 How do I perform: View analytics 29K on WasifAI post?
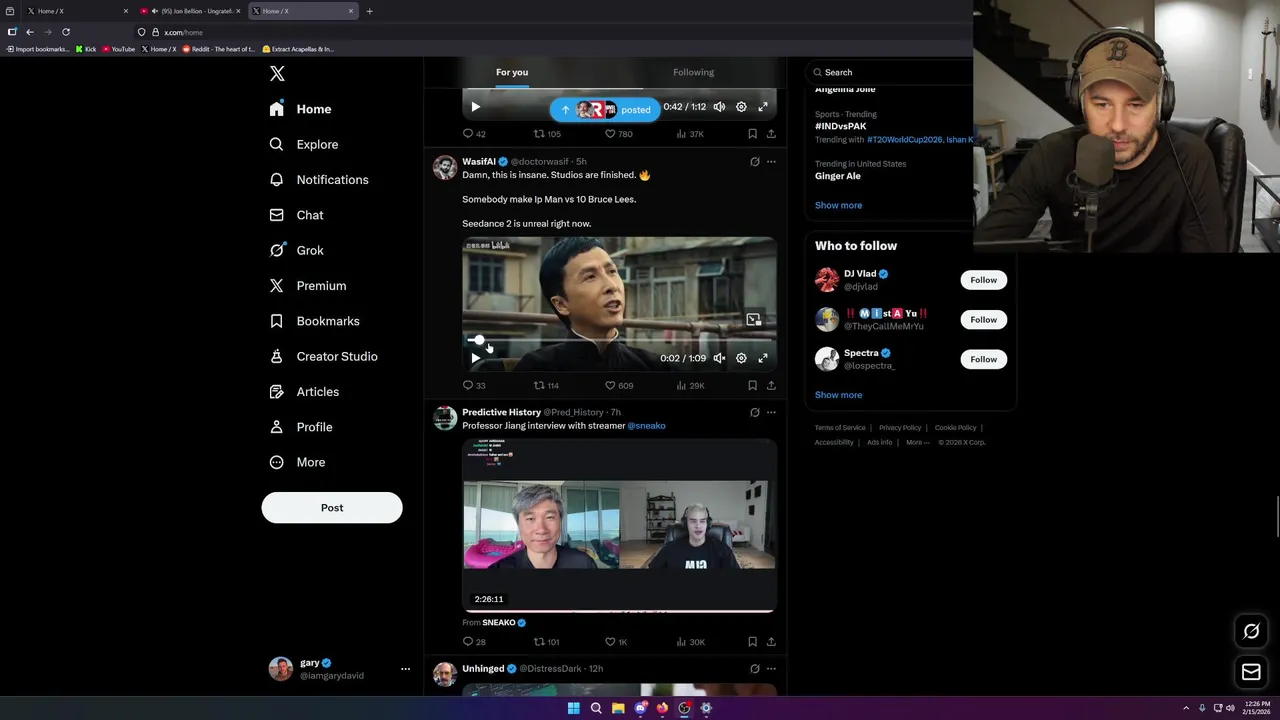pyautogui.click(x=690, y=385)
